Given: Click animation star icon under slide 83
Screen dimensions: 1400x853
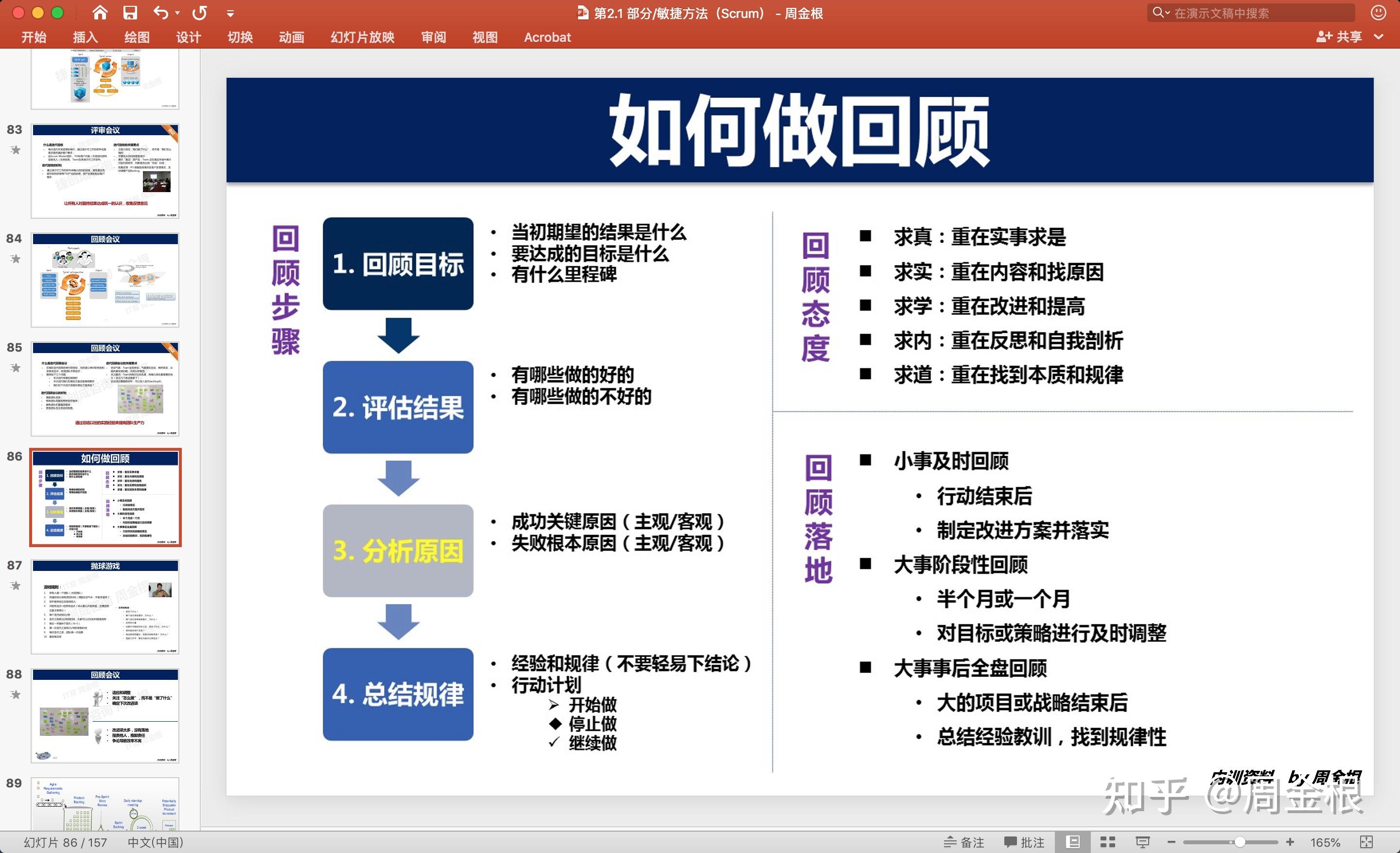Looking at the screenshot, I should pos(16,150).
